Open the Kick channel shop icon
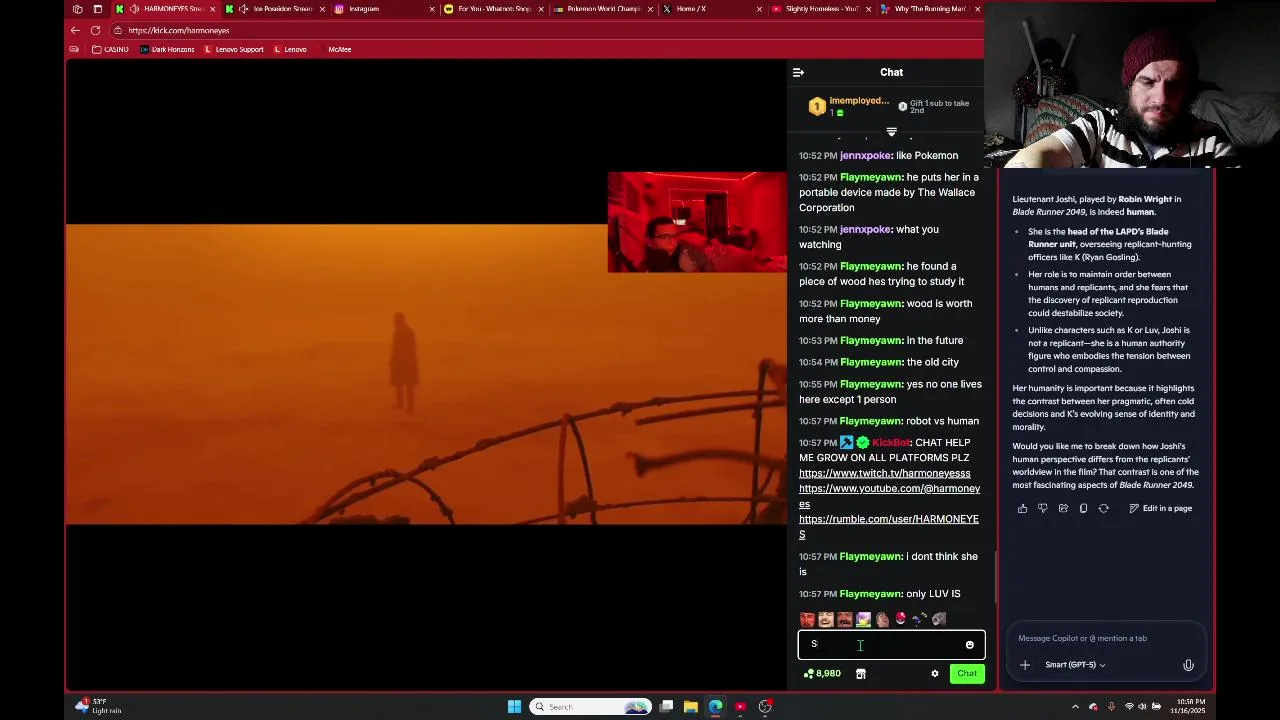 860,674
